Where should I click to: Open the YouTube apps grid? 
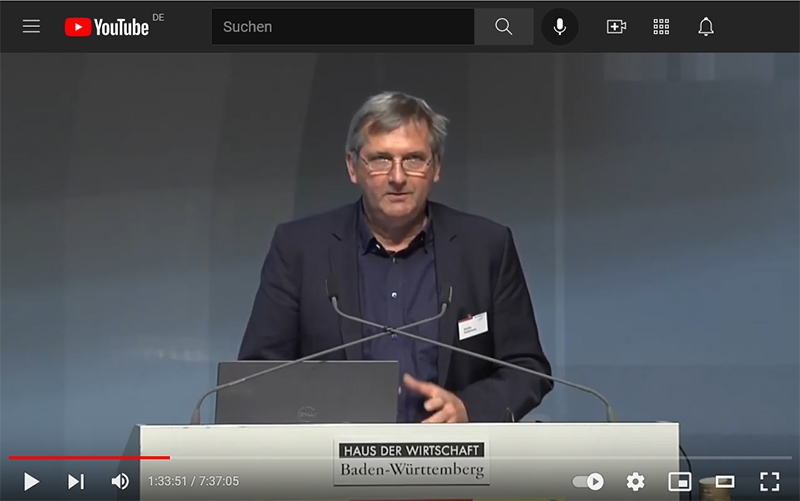click(x=661, y=27)
